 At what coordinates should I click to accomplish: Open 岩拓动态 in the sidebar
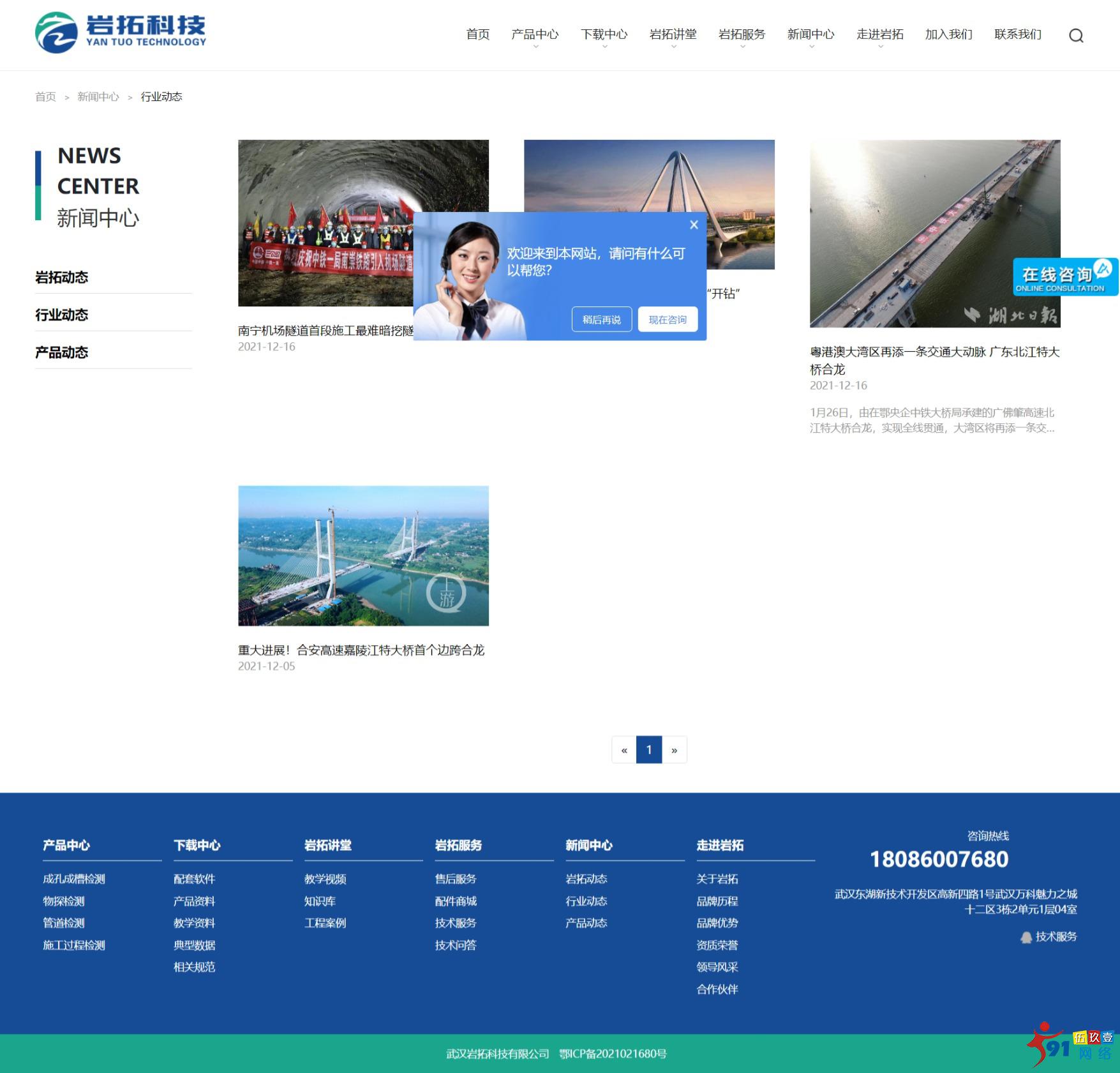coord(62,277)
